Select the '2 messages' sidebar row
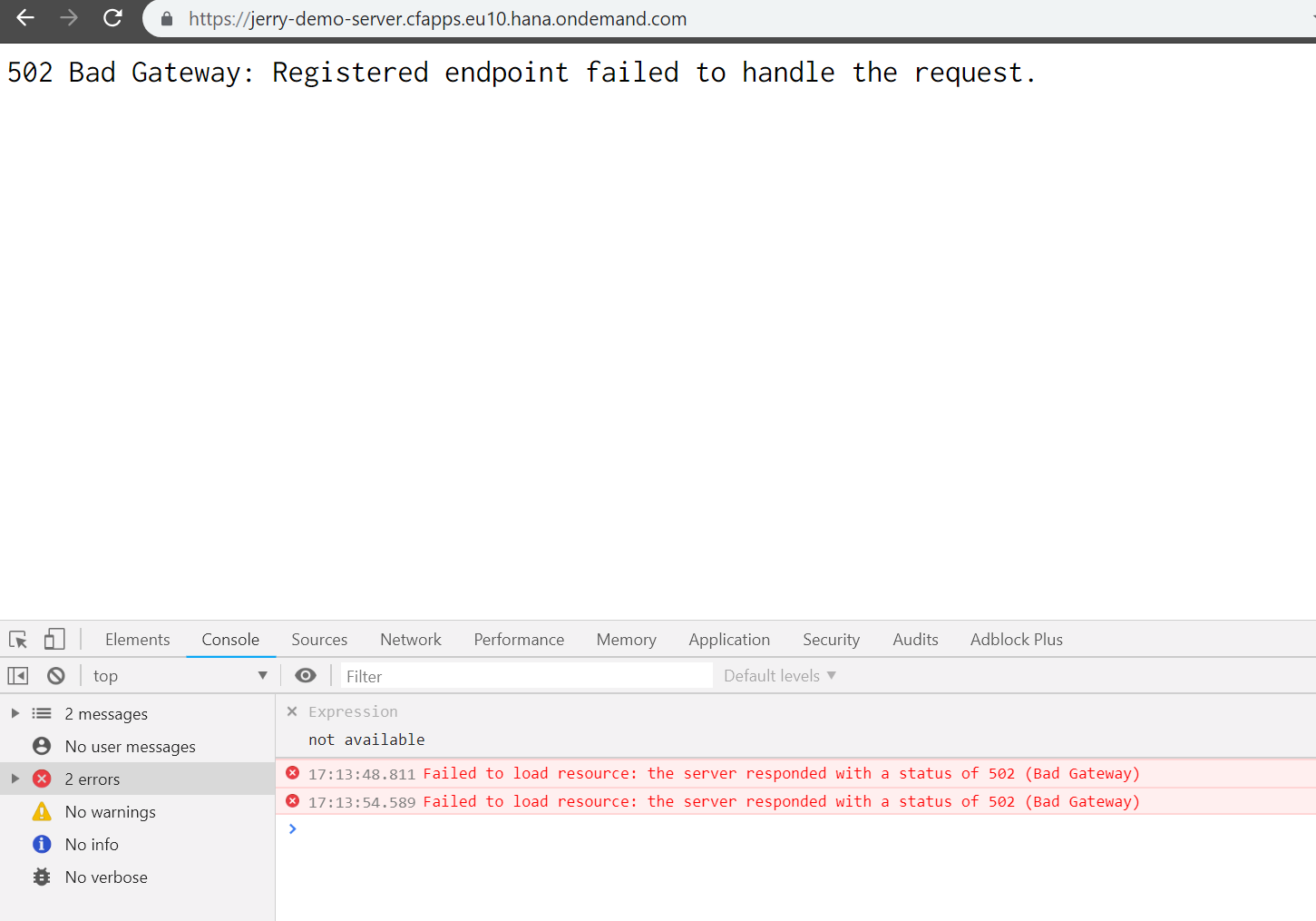 point(137,714)
